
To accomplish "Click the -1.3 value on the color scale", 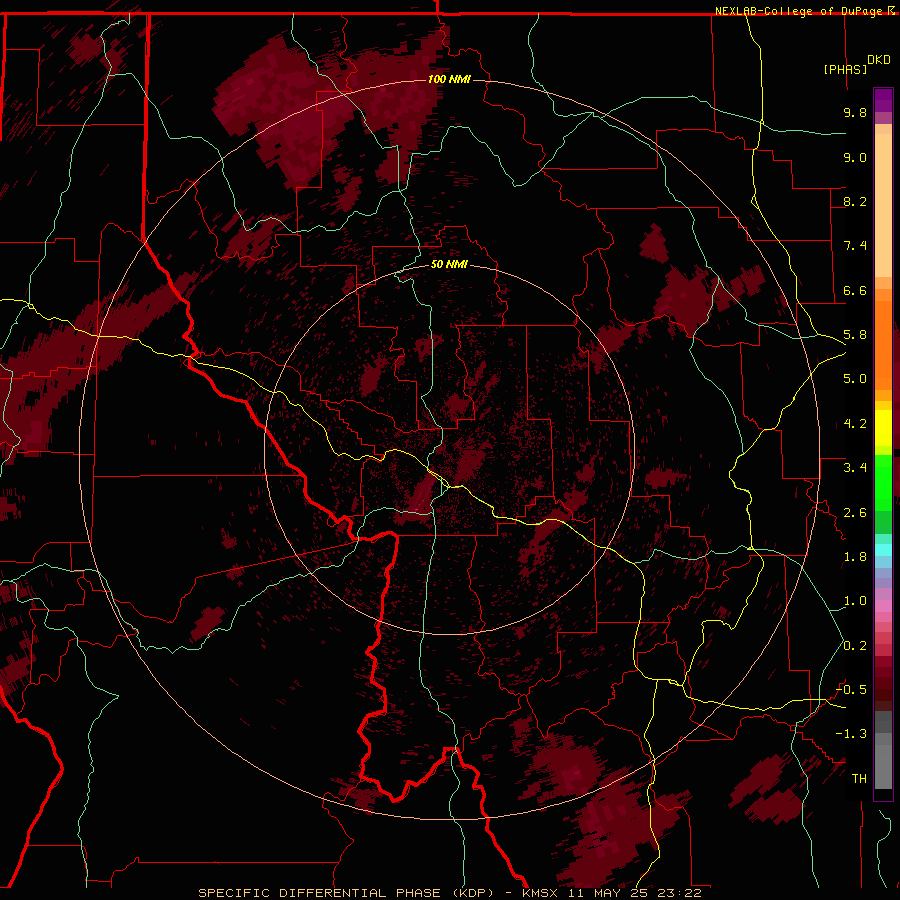I will pos(851,734).
